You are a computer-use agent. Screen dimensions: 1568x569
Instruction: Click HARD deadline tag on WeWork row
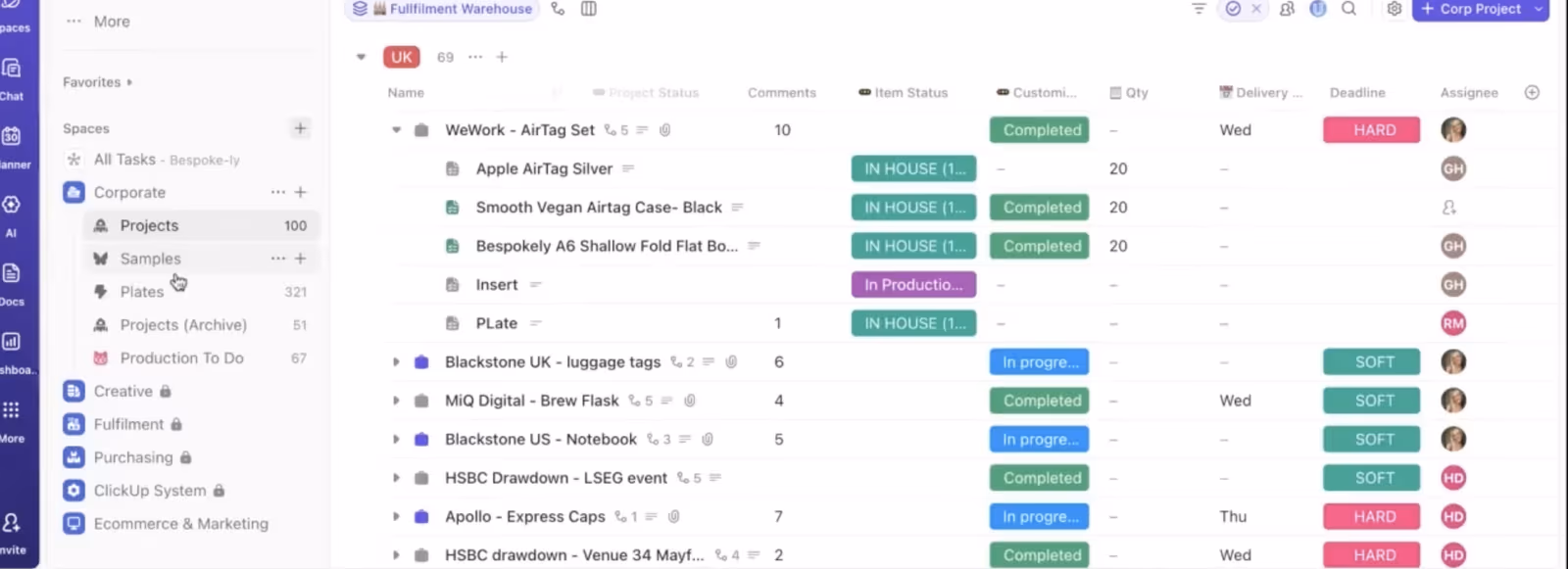coord(1372,130)
